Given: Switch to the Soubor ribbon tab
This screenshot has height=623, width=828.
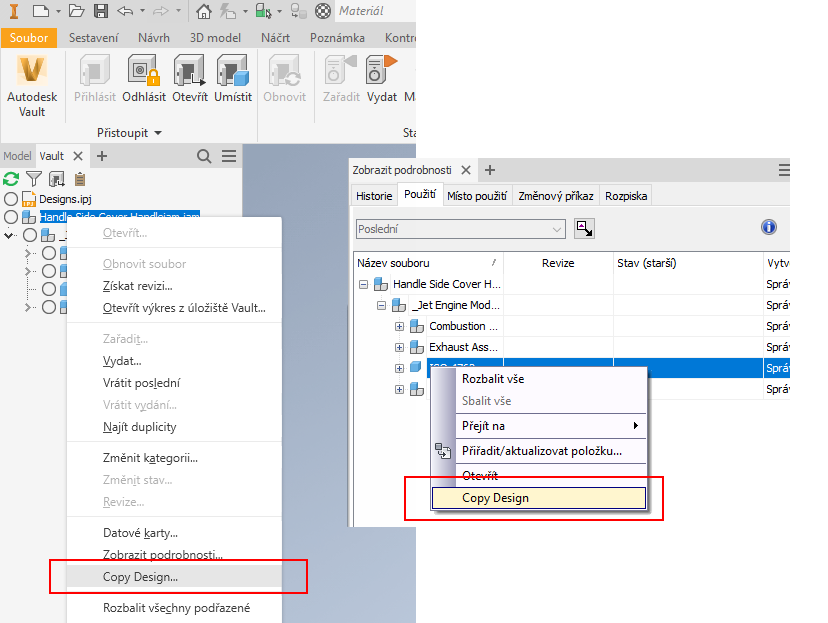Looking at the screenshot, I should 29,38.
